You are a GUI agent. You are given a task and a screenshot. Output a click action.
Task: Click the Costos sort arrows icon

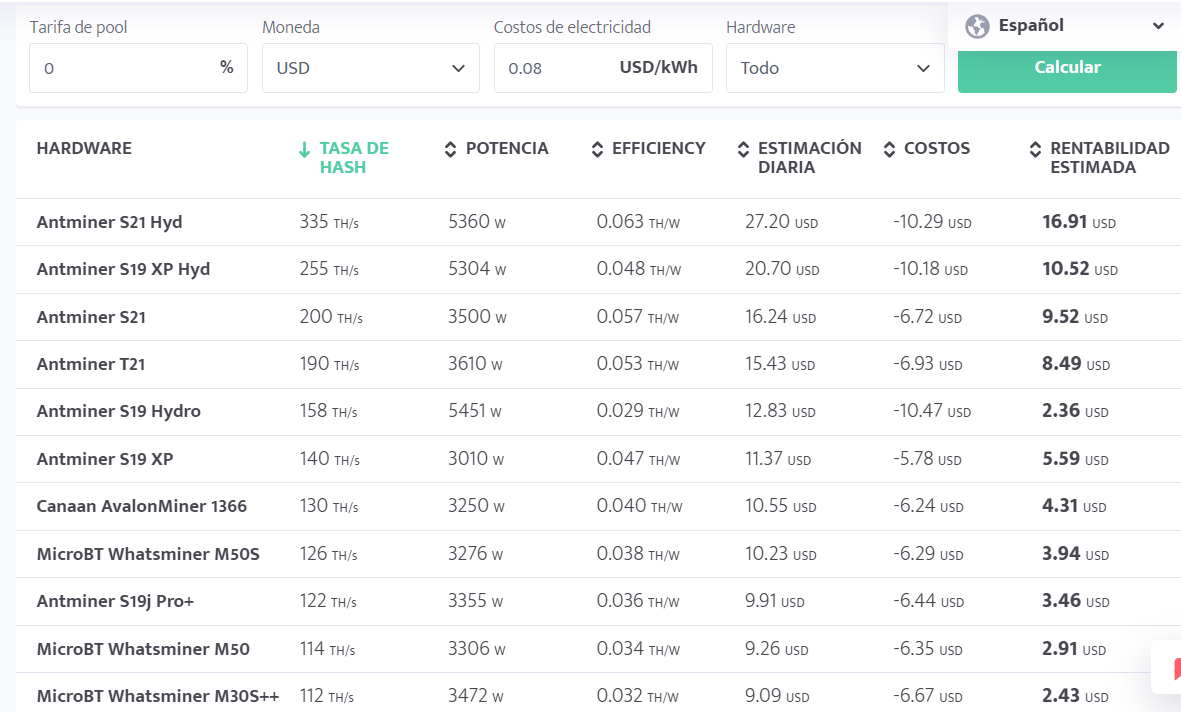click(890, 149)
